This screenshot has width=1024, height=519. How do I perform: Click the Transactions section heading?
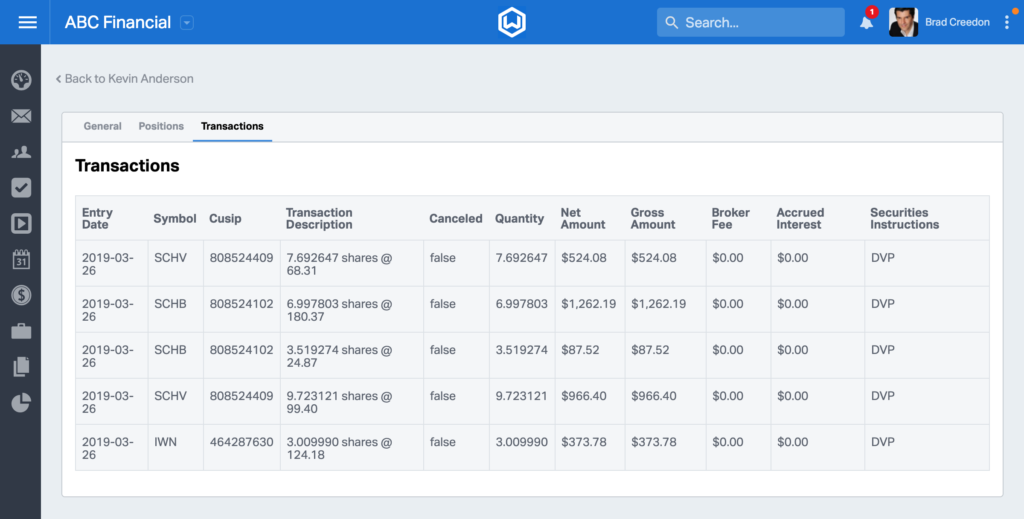point(127,166)
